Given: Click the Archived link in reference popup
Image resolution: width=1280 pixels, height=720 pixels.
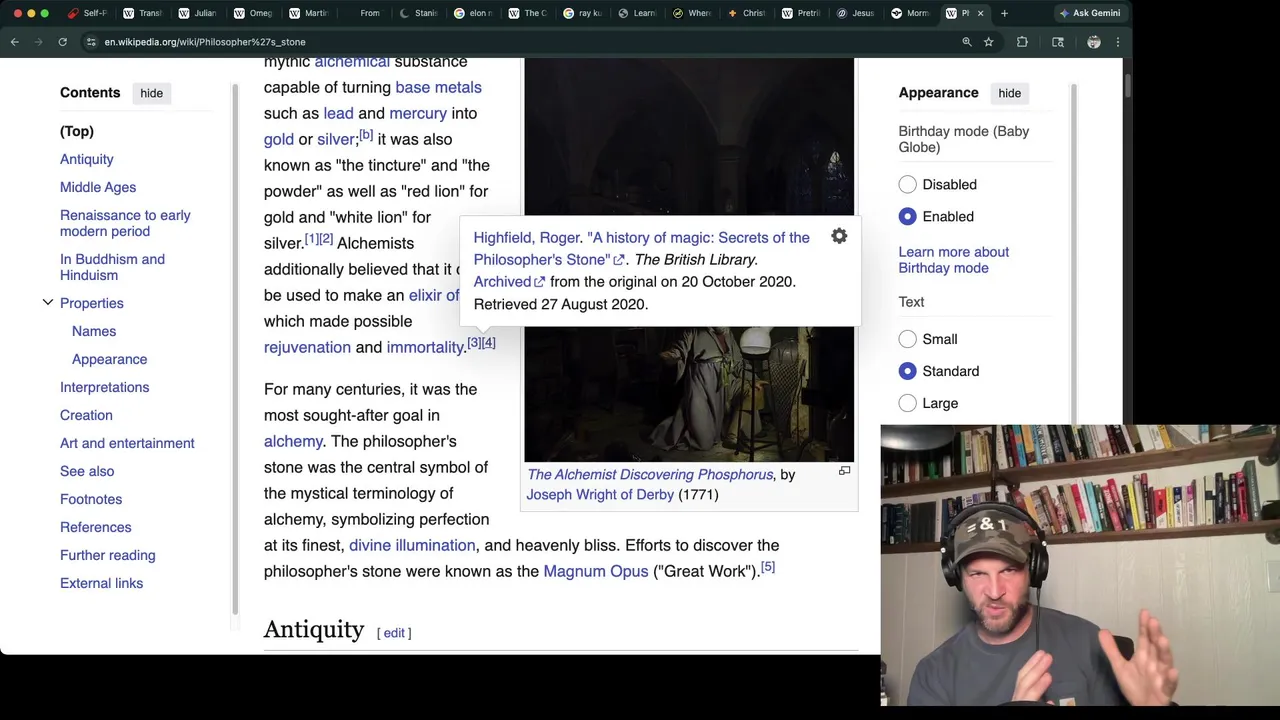Looking at the screenshot, I should point(502,282).
